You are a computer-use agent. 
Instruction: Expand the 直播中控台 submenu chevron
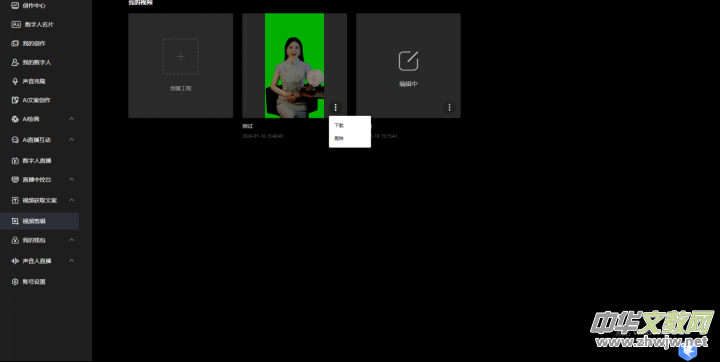72,179
